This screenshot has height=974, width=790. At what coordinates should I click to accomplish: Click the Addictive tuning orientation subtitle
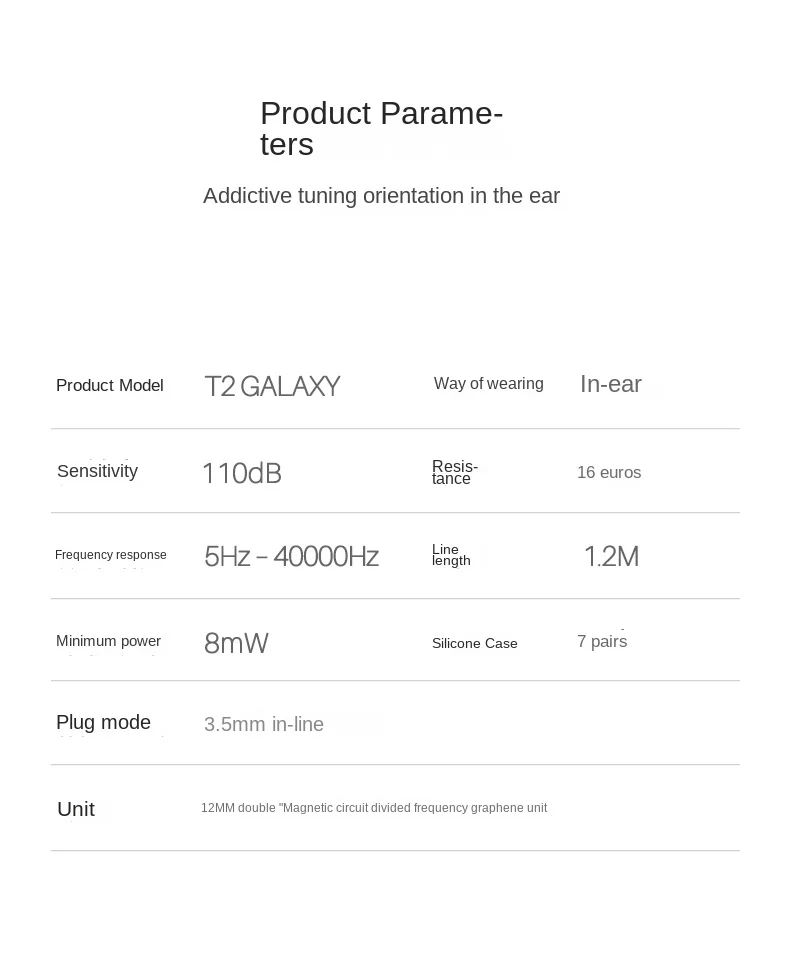[381, 196]
